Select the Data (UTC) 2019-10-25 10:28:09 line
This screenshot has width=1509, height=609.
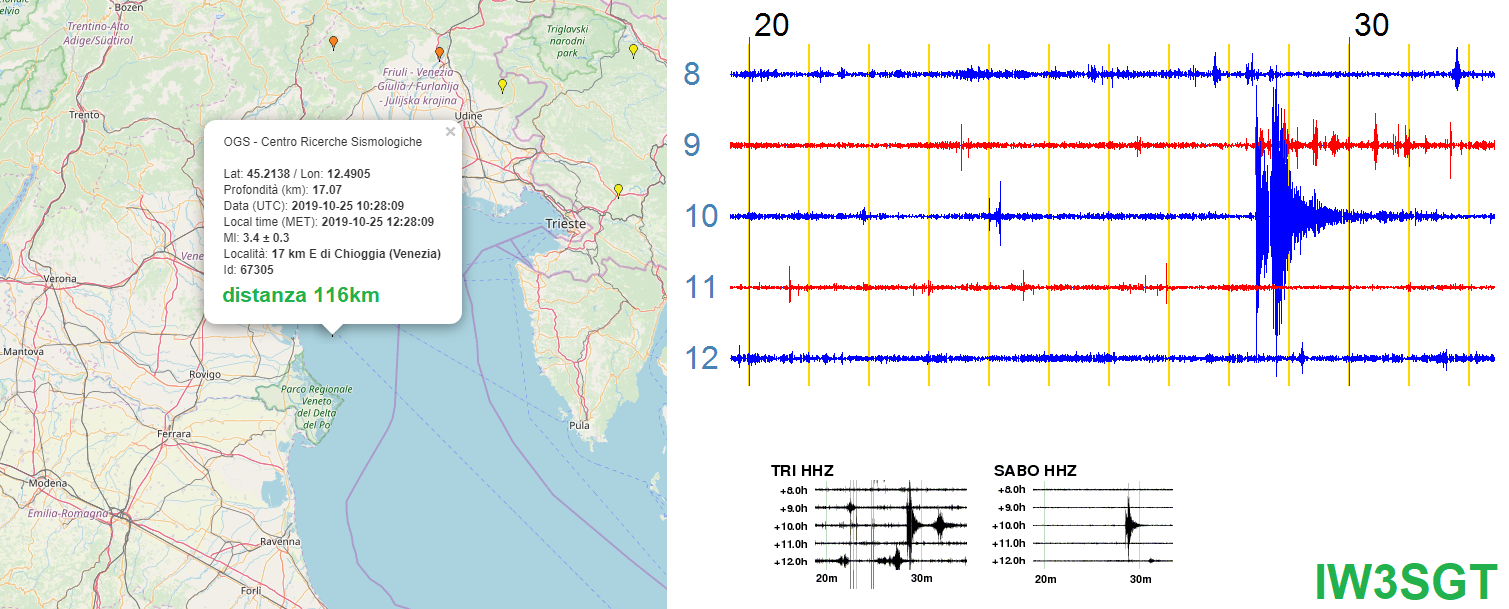[x=313, y=206]
